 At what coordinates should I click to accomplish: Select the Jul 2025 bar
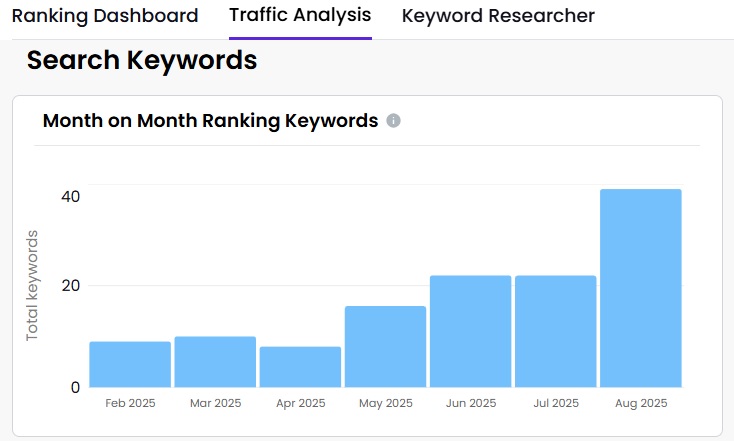tap(555, 331)
